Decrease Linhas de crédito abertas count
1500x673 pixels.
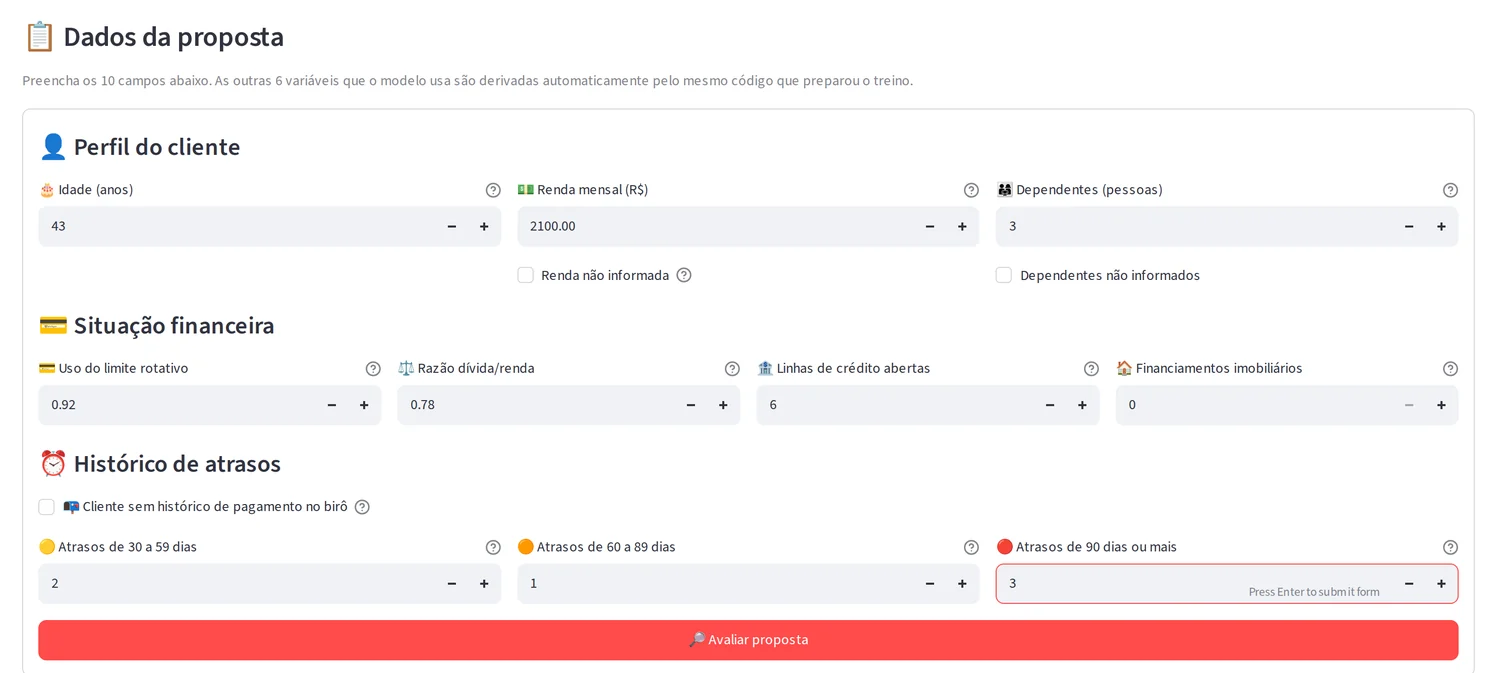(x=1050, y=405)
